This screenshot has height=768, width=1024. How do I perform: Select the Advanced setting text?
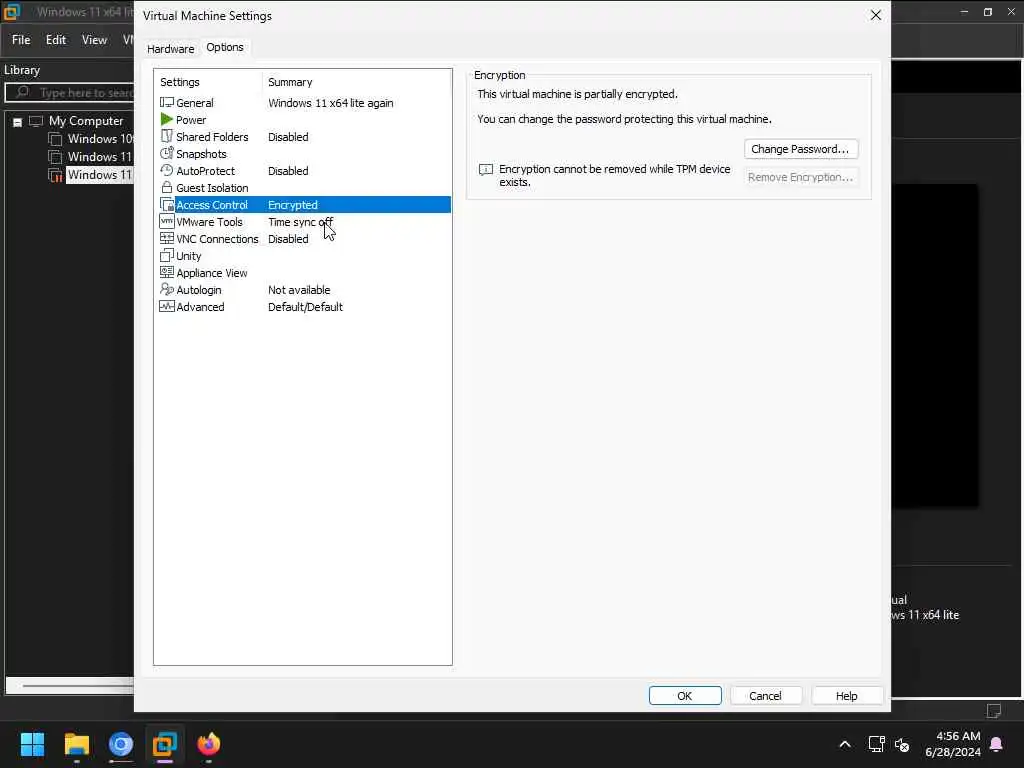tap(200, 307)
